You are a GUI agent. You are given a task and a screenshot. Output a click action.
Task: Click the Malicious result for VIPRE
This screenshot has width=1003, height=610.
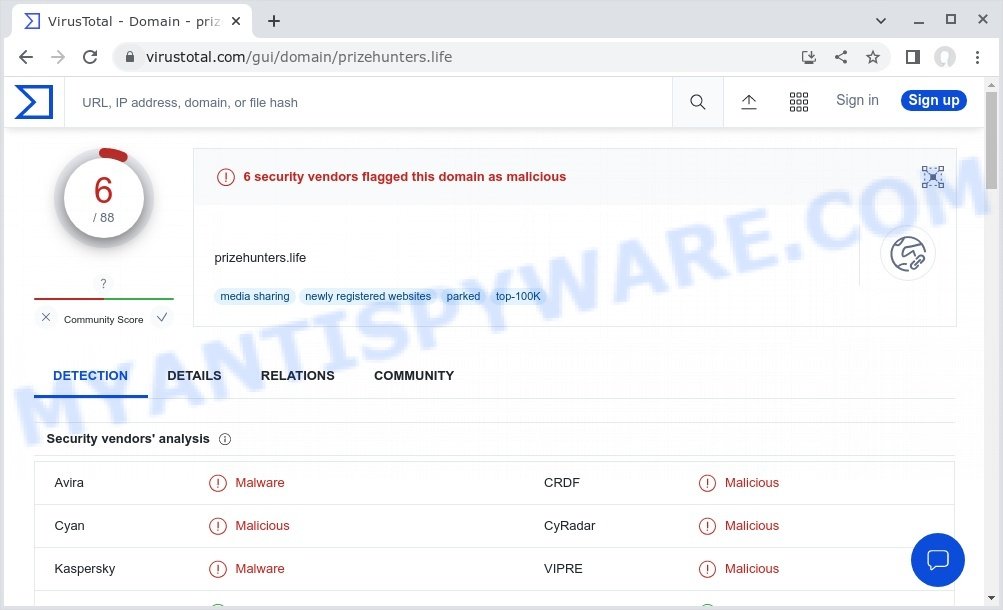pyautogui.click(x=752, y=568)
